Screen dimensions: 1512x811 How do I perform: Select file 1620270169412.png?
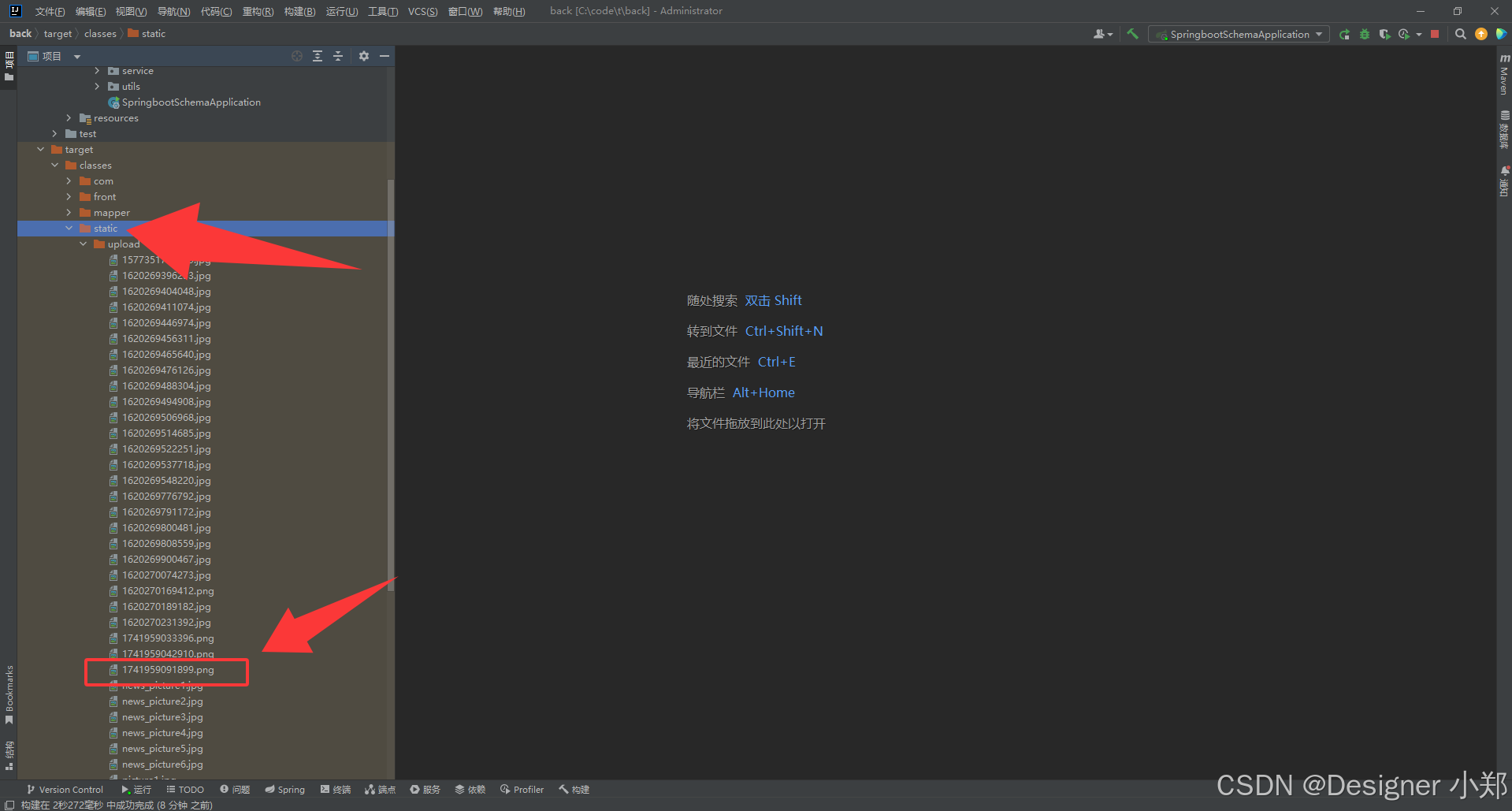[x=168, y=590]
